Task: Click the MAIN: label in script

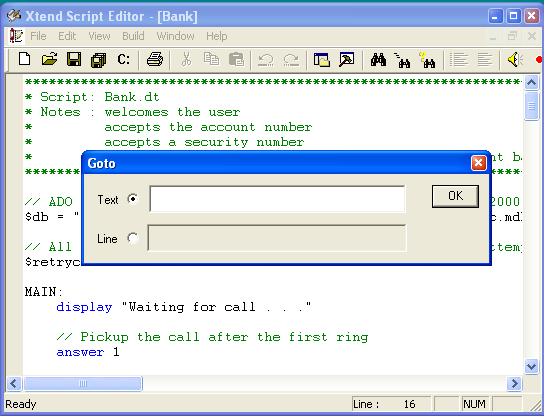Action: [x=44, y=291]
